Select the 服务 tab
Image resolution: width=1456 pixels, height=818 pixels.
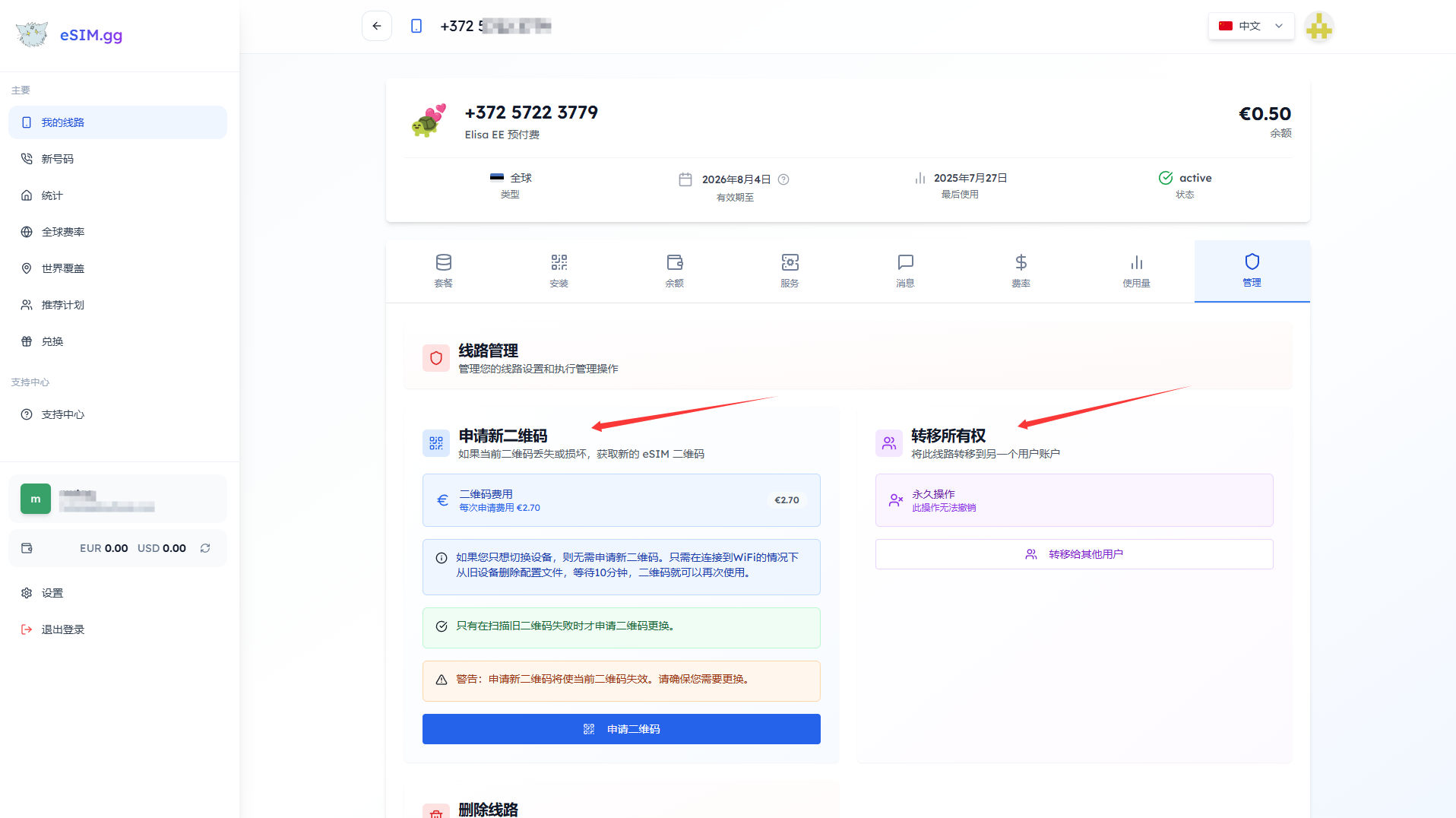[790, 271]
